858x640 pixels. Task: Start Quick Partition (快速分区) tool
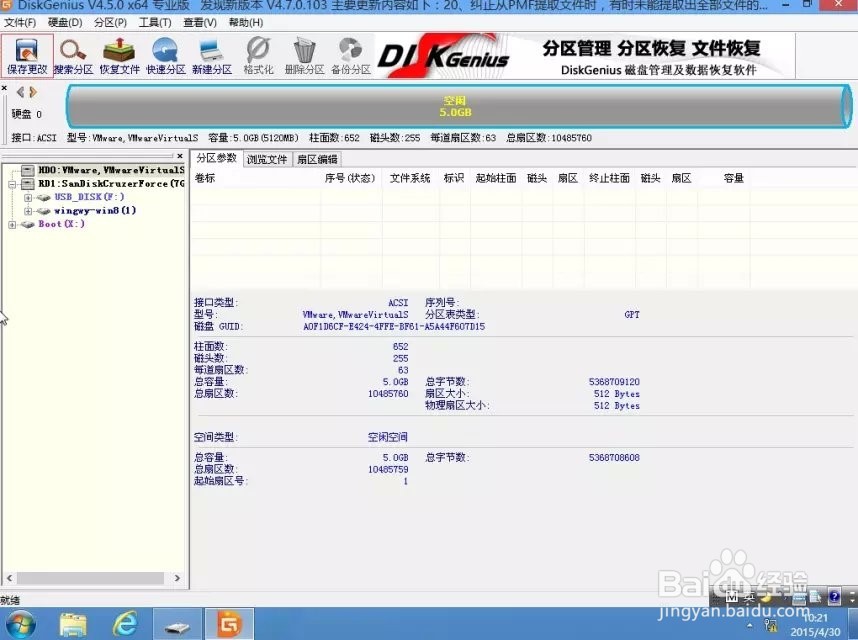pos(165,56)
